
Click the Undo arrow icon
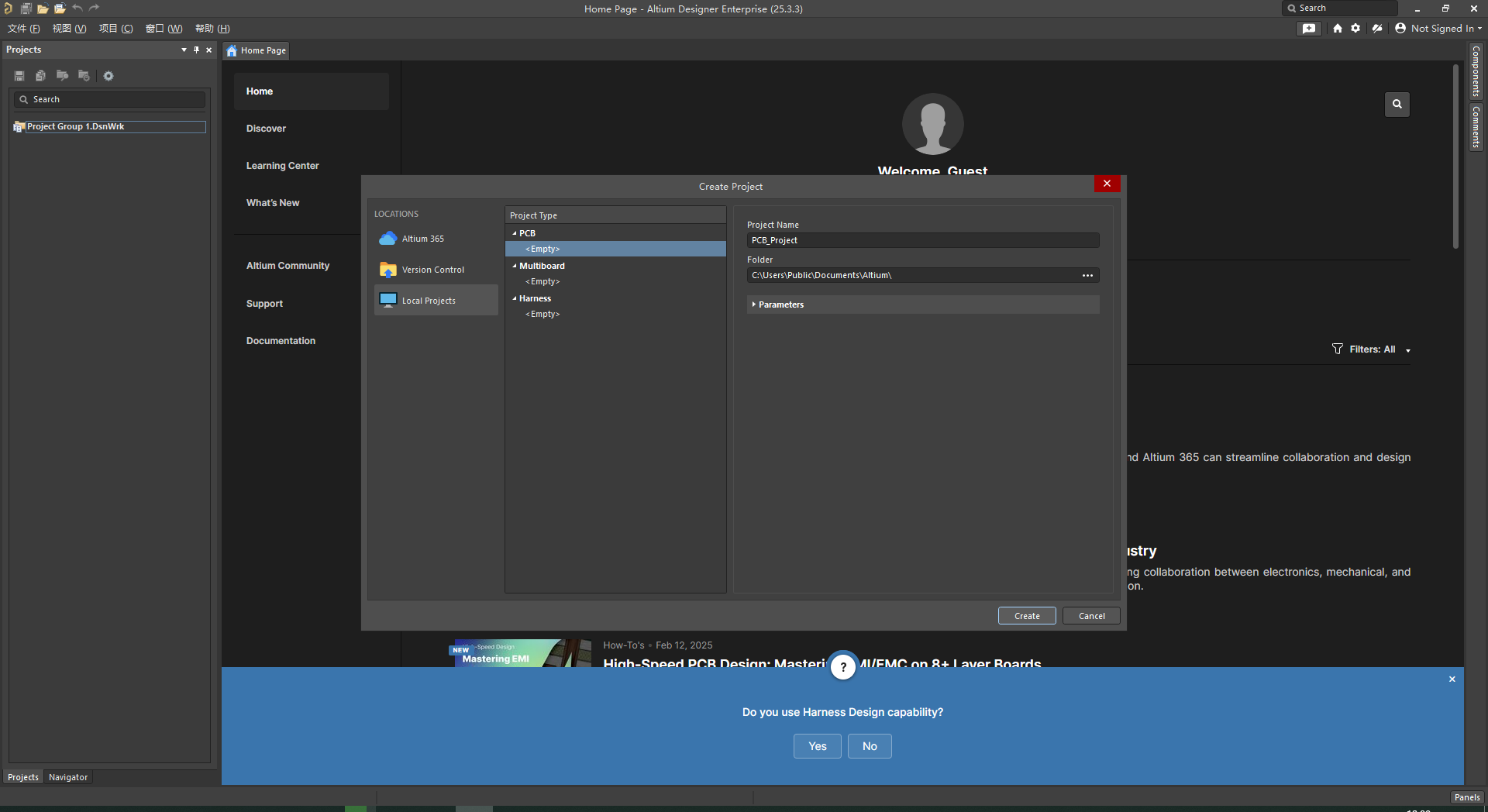point(77,8)
